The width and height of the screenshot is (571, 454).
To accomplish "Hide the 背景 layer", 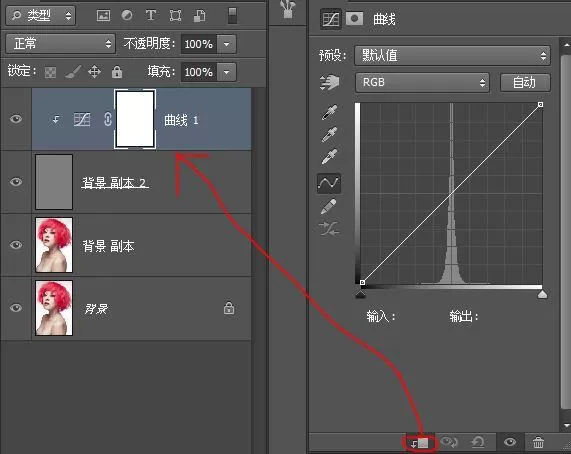I will click(16, 308).
